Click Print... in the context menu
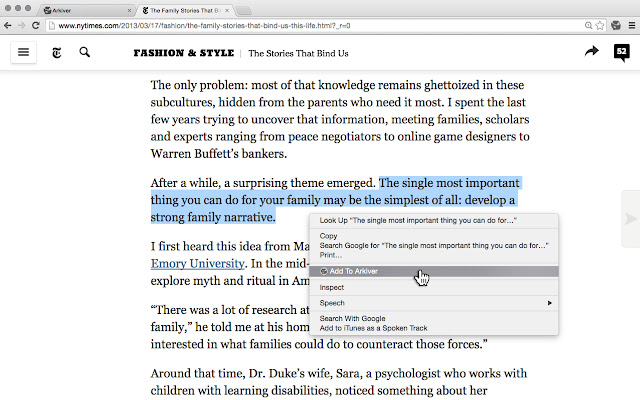Viewport: 640px width, 400px height. pos(330,254)
